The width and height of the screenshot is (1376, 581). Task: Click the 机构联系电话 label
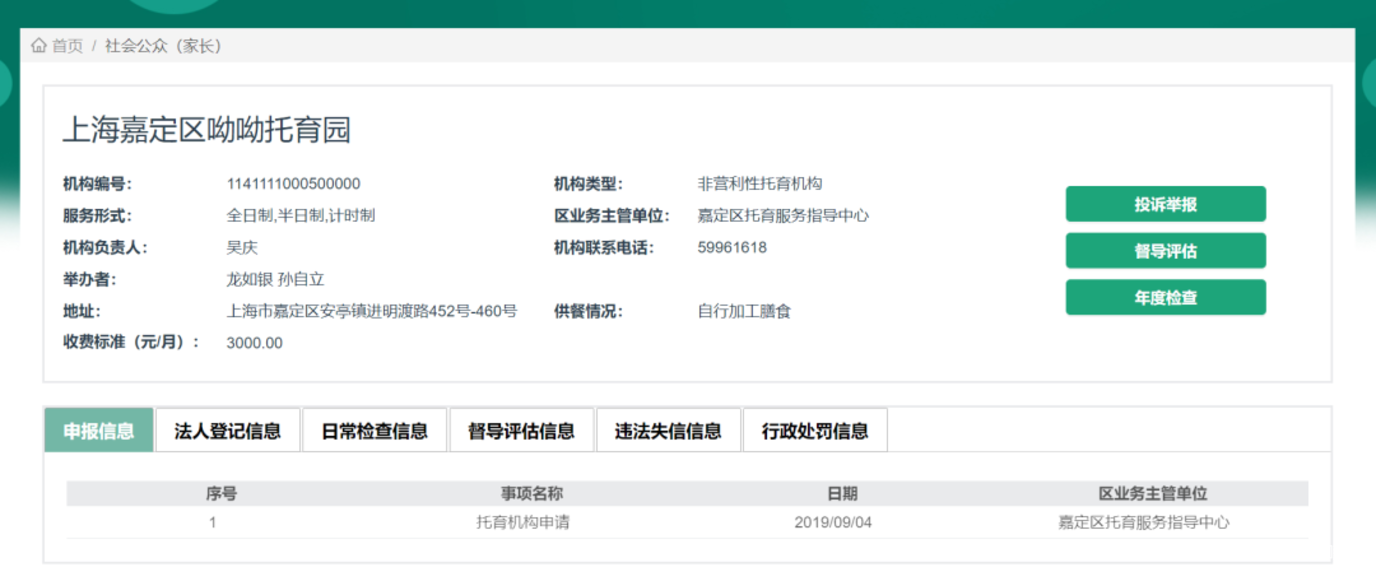point(605,248)
